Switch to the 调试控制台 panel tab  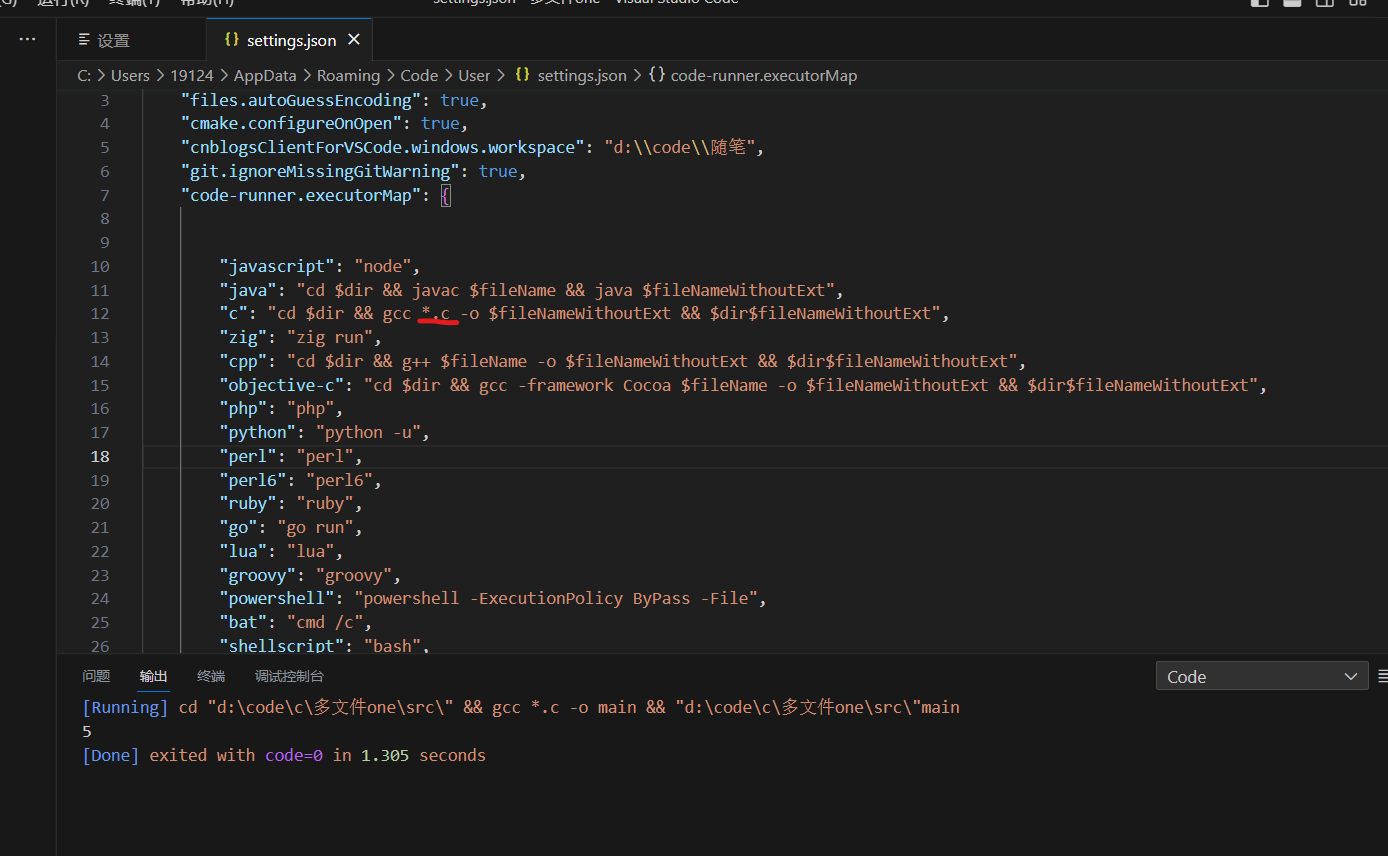tap(289, 677)
